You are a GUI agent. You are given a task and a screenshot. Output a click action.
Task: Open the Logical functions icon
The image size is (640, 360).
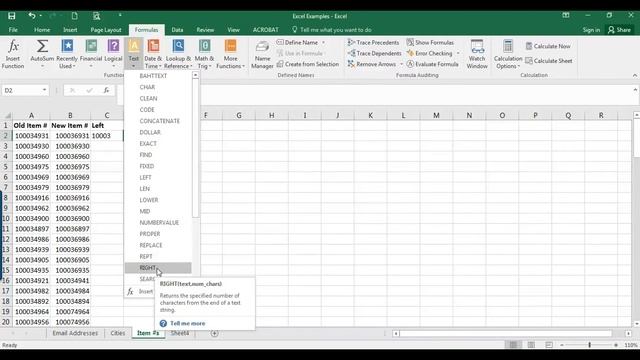pos(113,46)
